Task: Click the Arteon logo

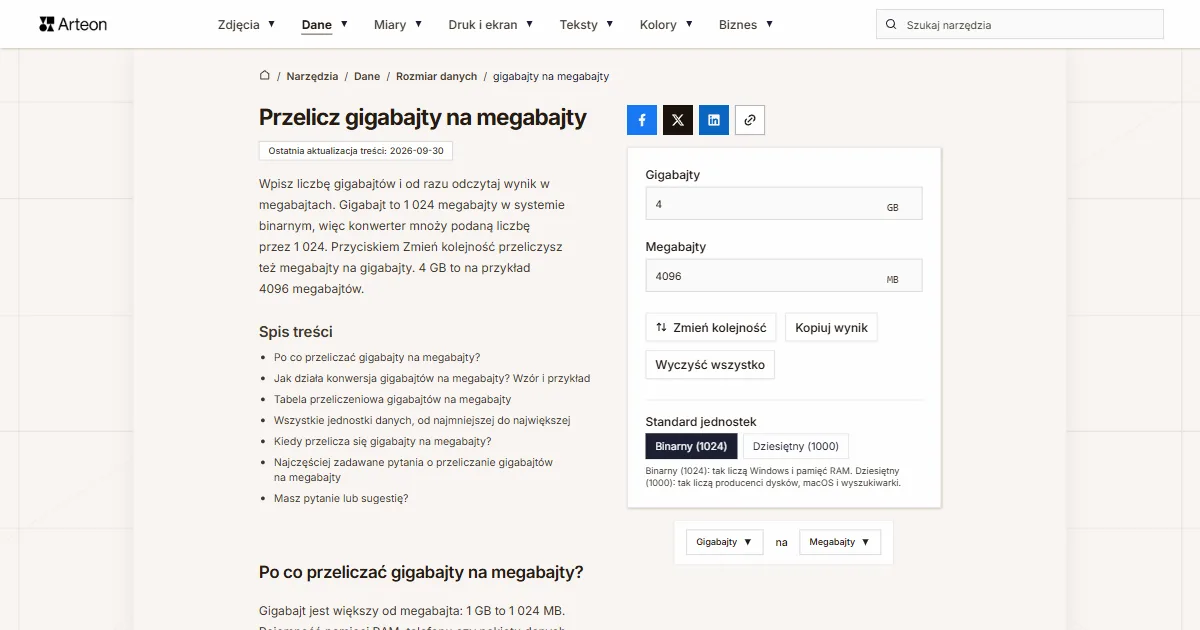Action: point(73,24)
